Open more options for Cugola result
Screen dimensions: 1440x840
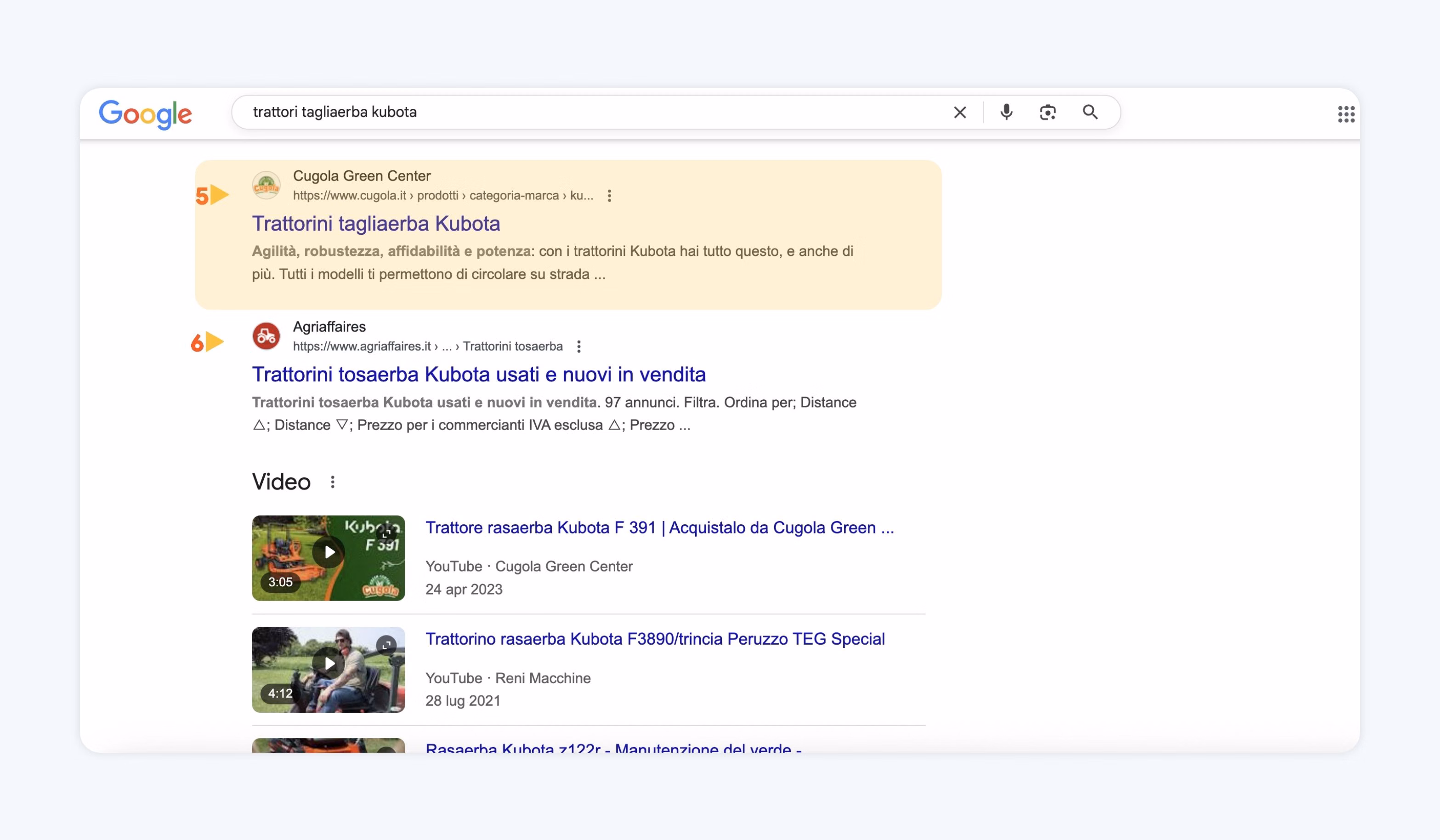click(609, 195)
